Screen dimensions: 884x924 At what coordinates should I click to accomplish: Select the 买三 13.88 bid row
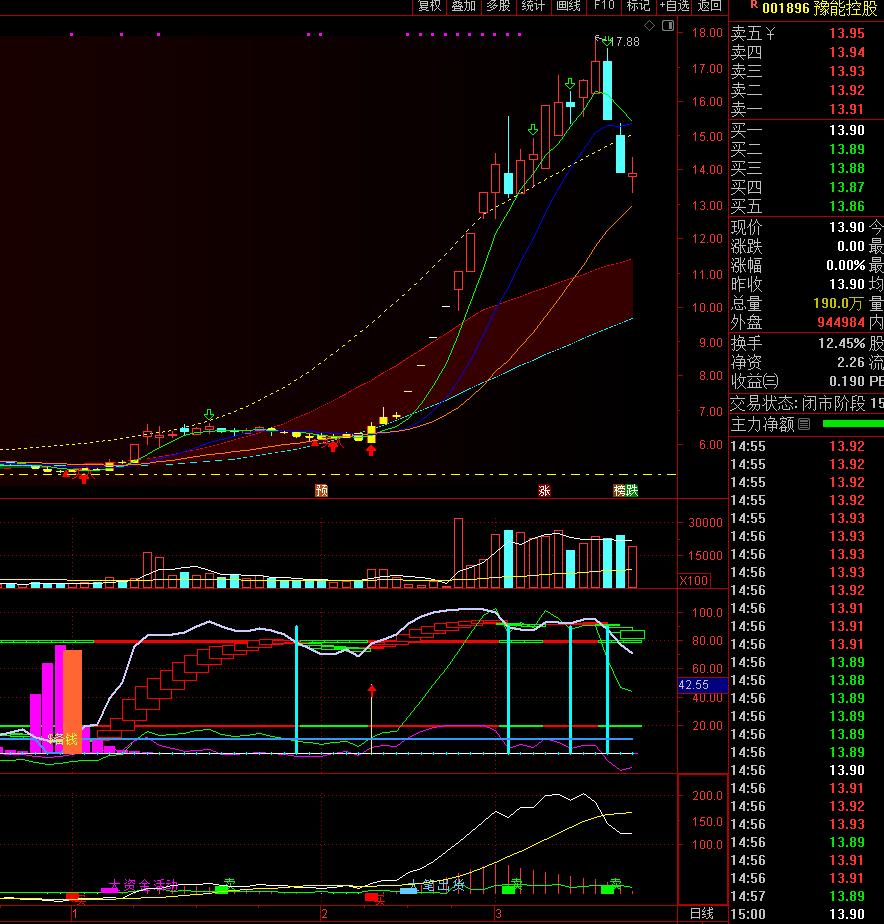point(806,168)
